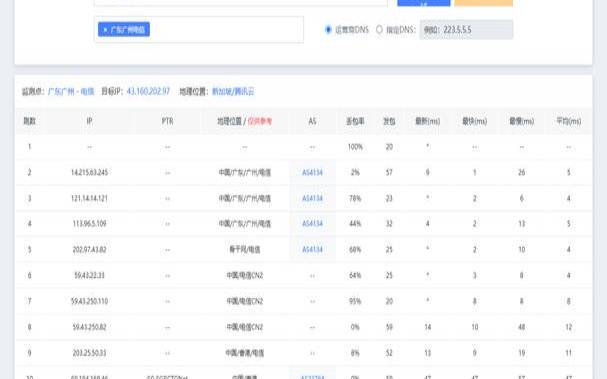Viewport: 607px width, 379px height.
Task: Click the red 仅供参考 note in header
Action: click(260, 121)
